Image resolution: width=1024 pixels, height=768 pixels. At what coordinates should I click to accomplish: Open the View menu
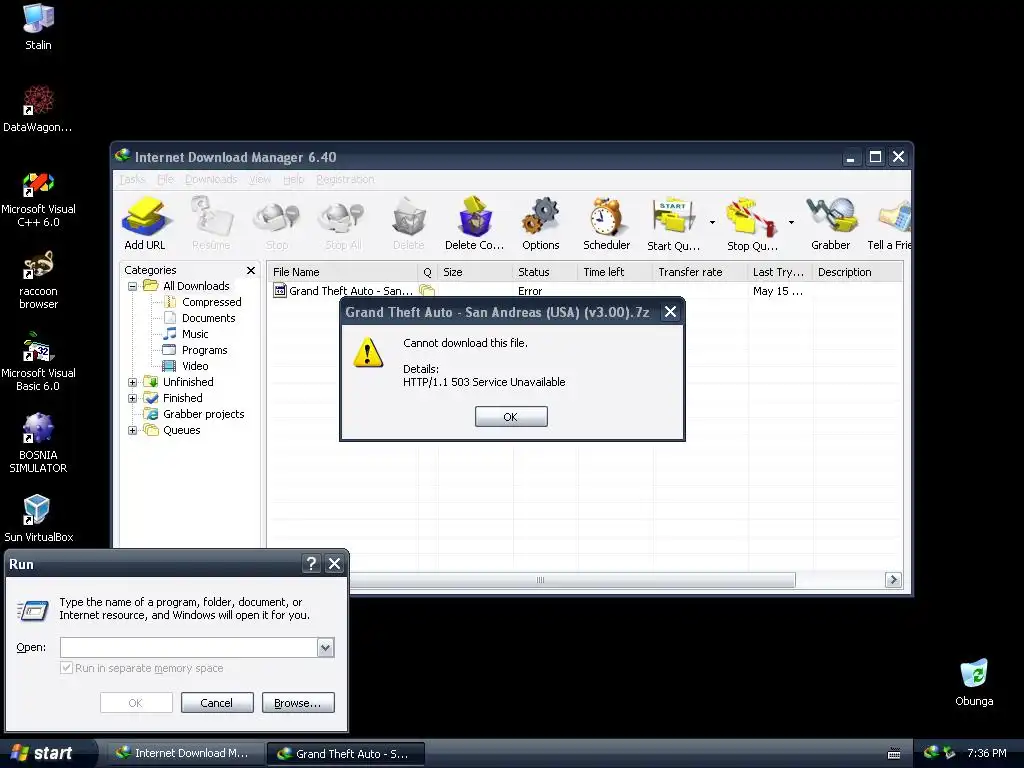(x=260, y=180)
